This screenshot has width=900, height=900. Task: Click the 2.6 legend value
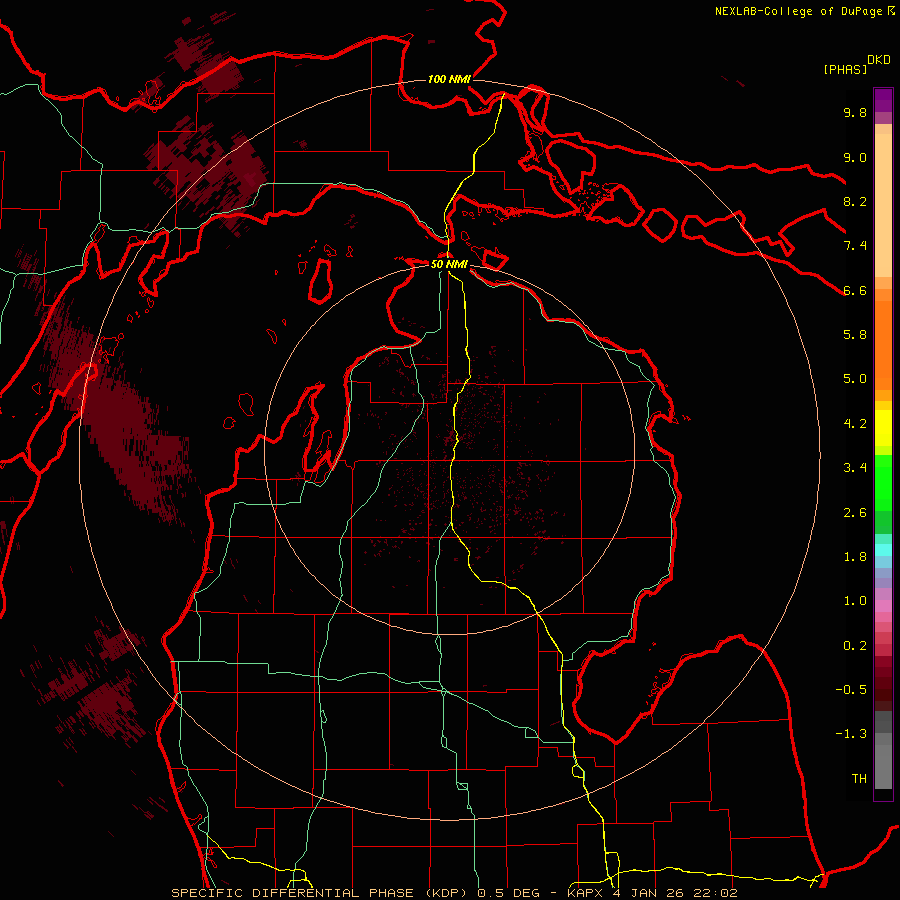pos(855,513)
